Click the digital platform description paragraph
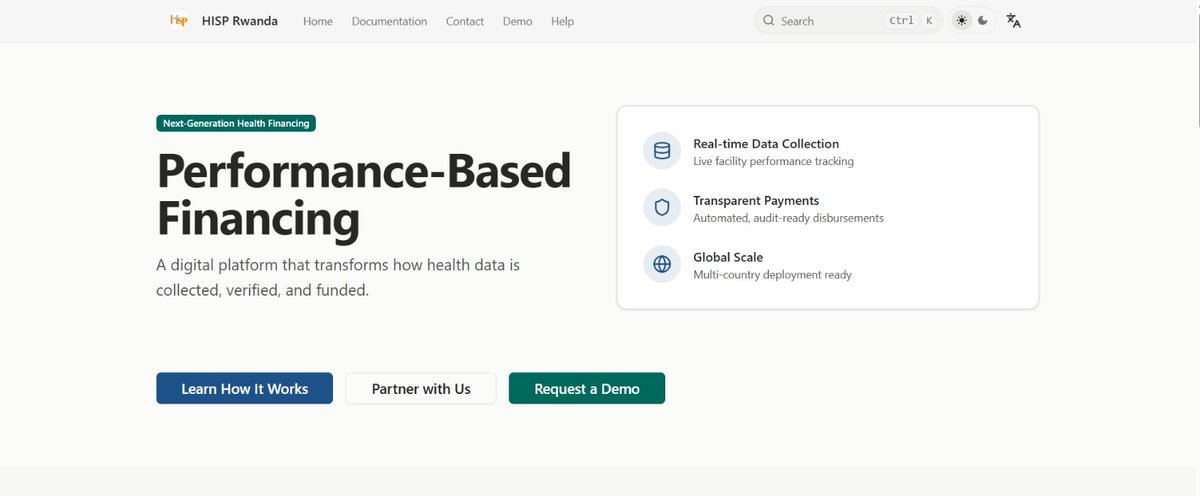Image resolution: width=1200 pixels, height=496 pixels. pyautogui.click(x=338, y=278)
